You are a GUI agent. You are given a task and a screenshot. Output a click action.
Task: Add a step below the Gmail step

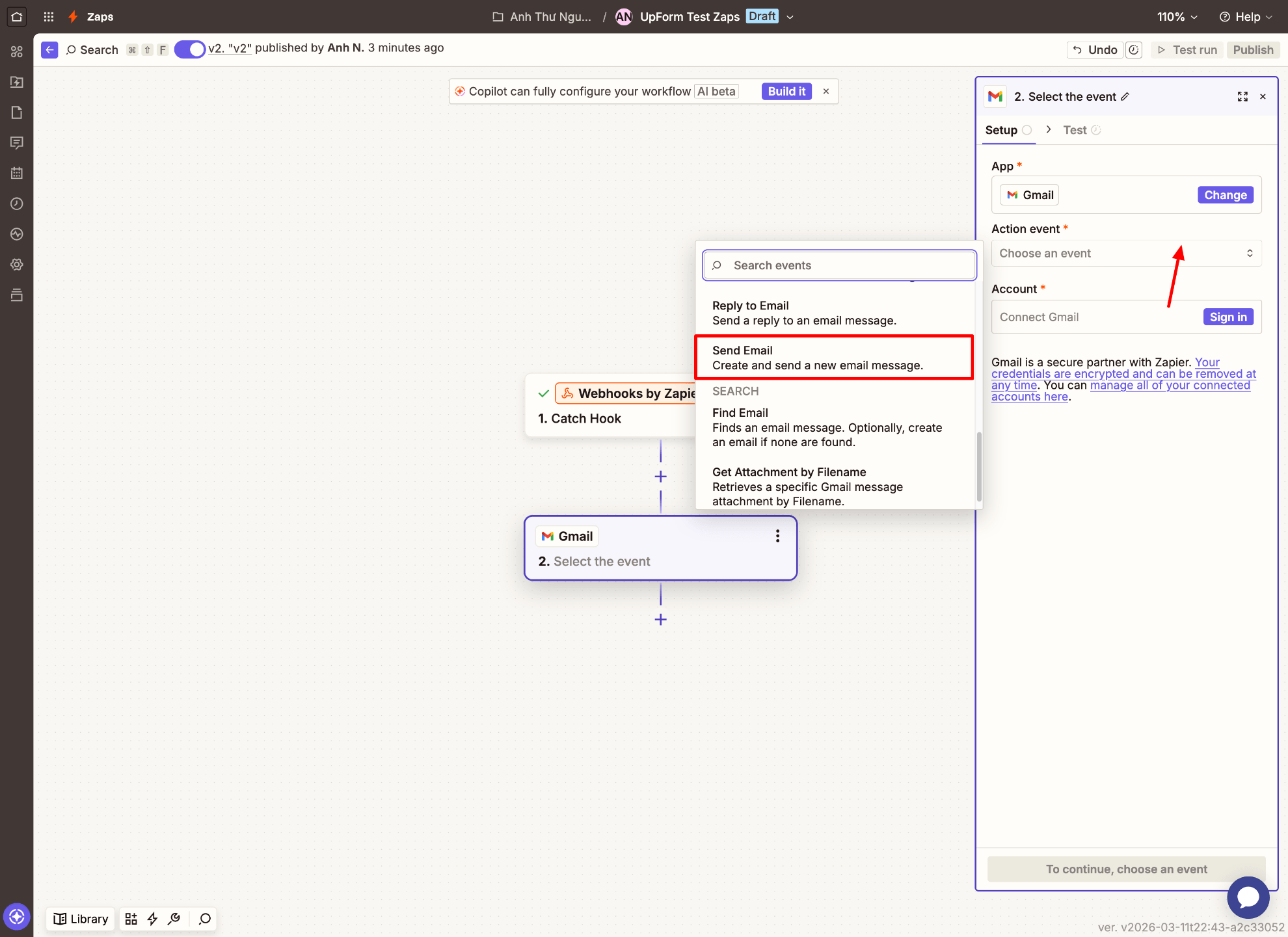(x=660, y=620)
